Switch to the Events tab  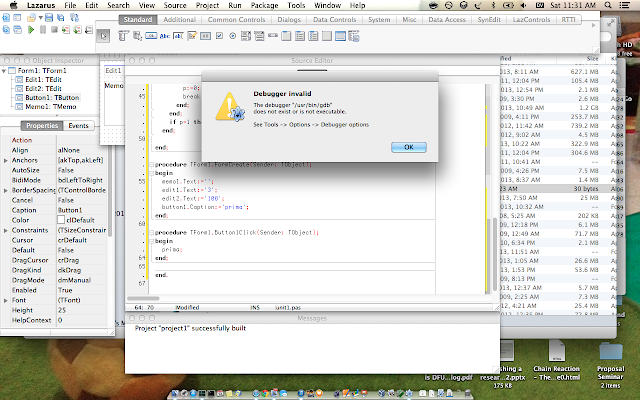pyautogui.click(x=78, y=125)
